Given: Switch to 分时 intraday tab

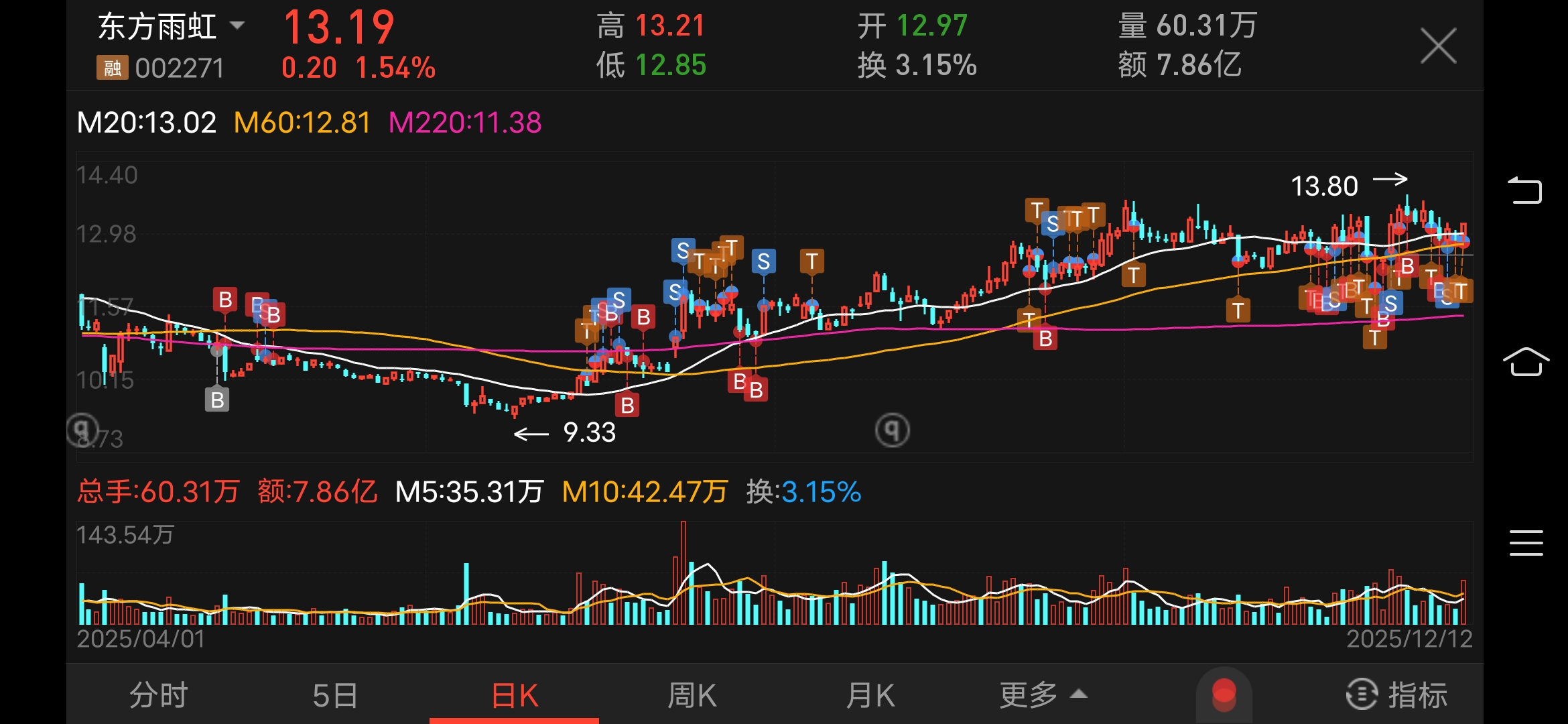Looking at the screenshot, I should 158,695.
